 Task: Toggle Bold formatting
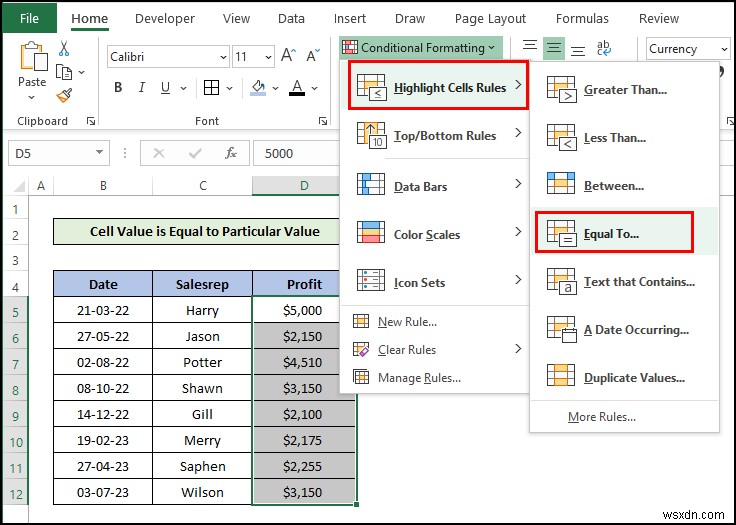pyautogui.click(x=118, y=87)
